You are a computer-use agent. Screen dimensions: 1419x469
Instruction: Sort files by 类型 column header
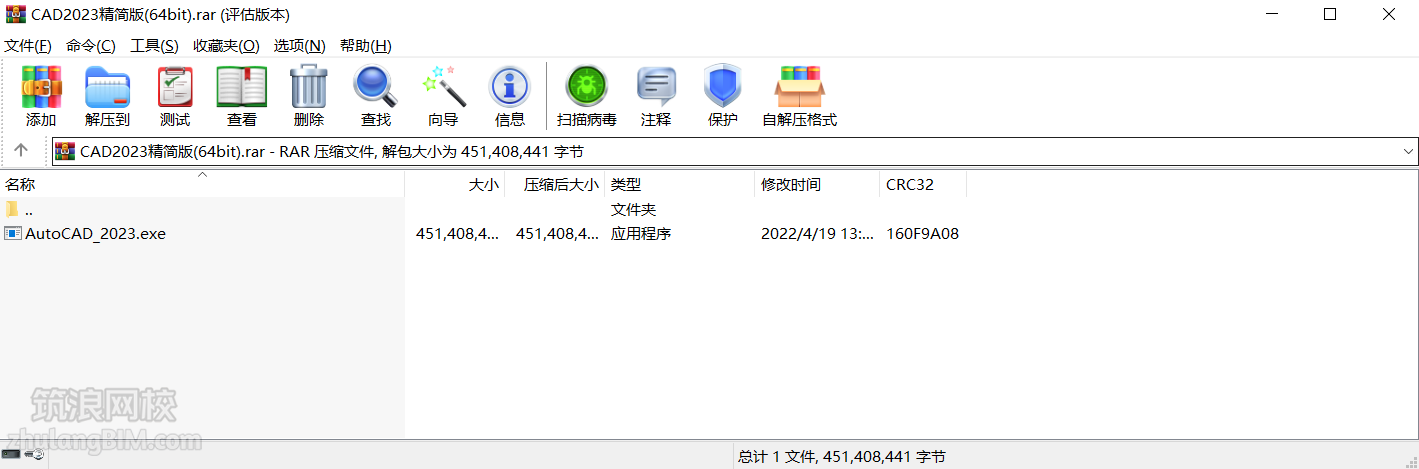680,184
